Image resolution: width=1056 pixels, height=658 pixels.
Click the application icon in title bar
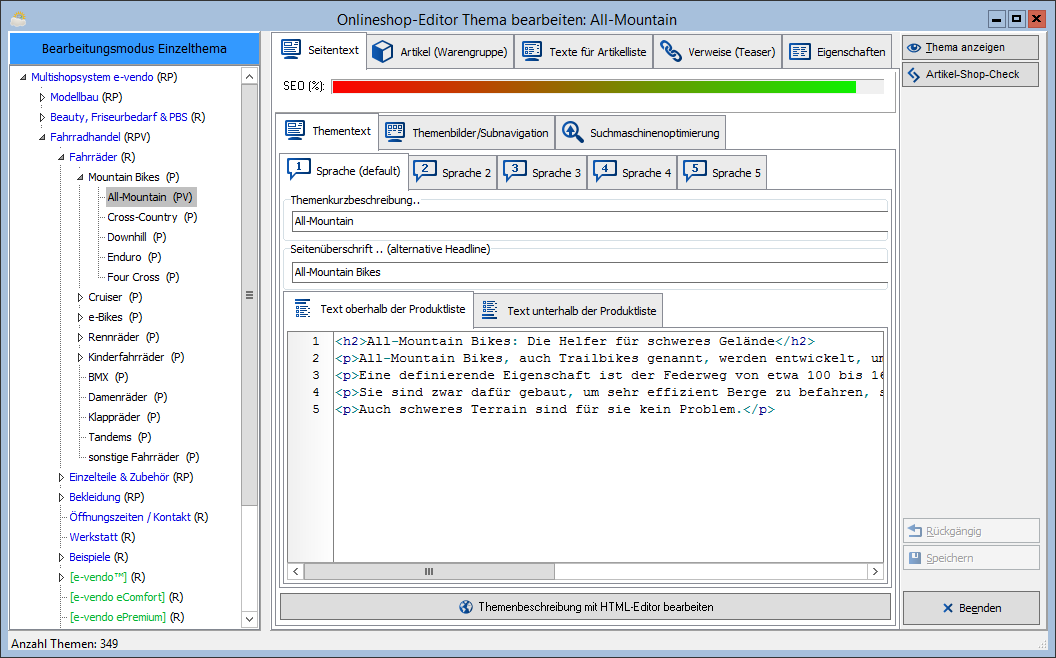pyautogui.click(x=18, y=19)
